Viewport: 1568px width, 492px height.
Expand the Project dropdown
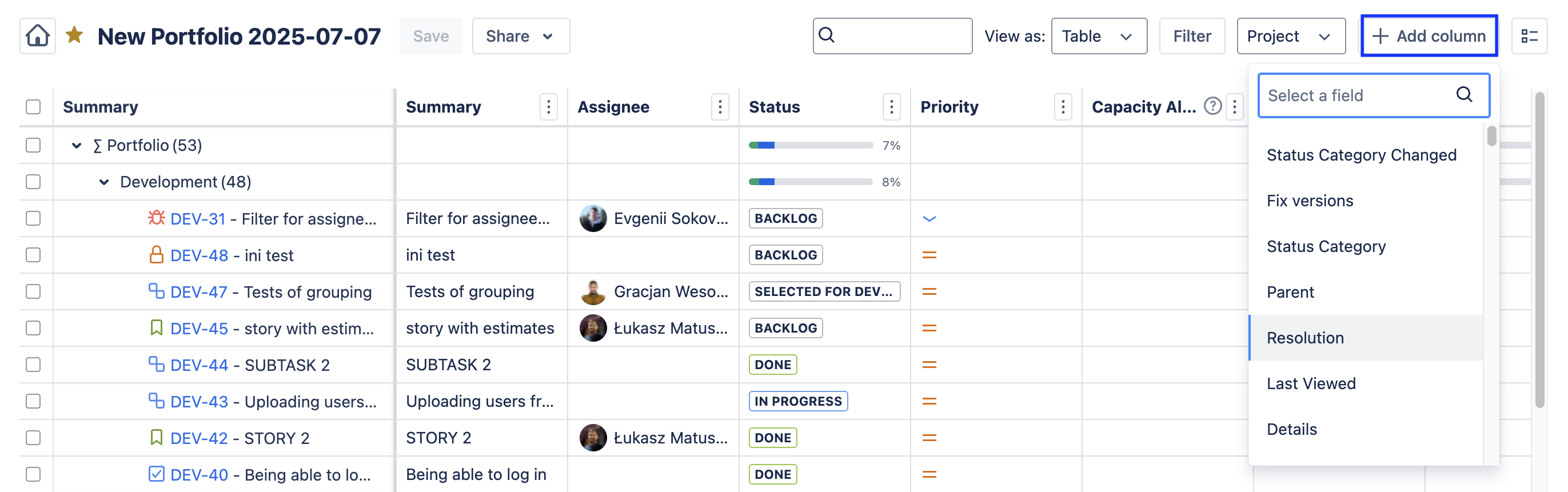pos(1290,36)
